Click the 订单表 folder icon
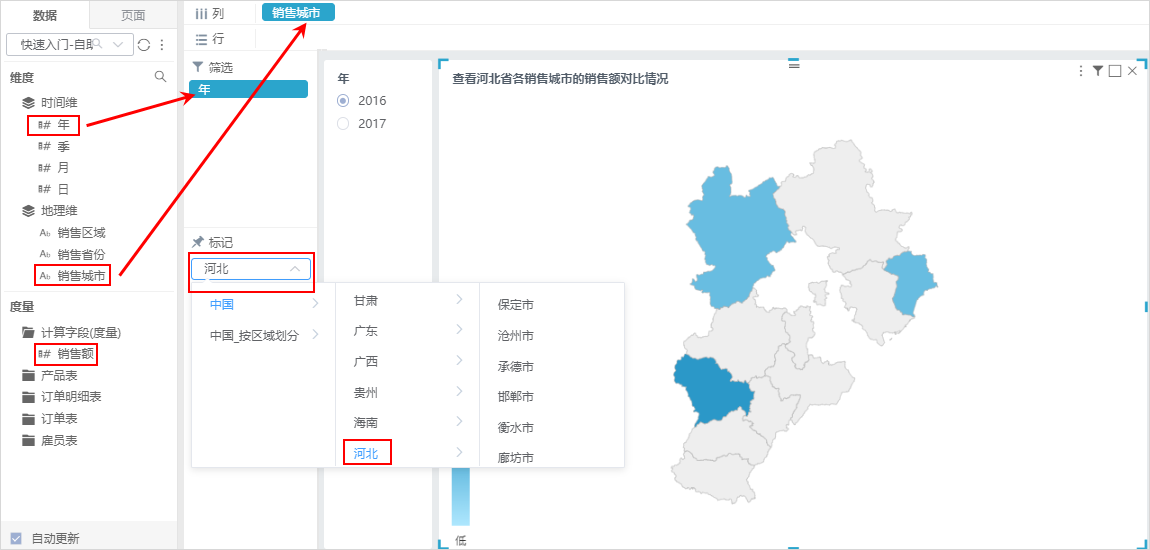Viewport: 1150px width, 550px height. pyautogui.click(x=29, y=419)
